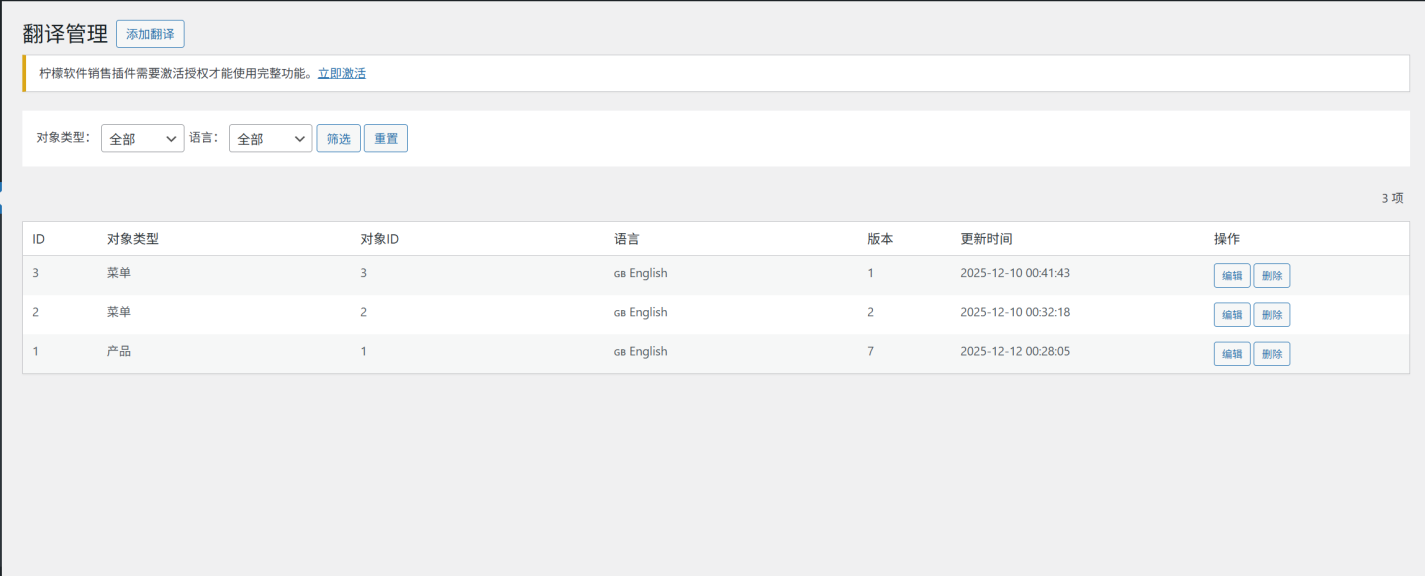Click the 添加翻译 button
Screen dimensions: 1425x576
point(150,34)
